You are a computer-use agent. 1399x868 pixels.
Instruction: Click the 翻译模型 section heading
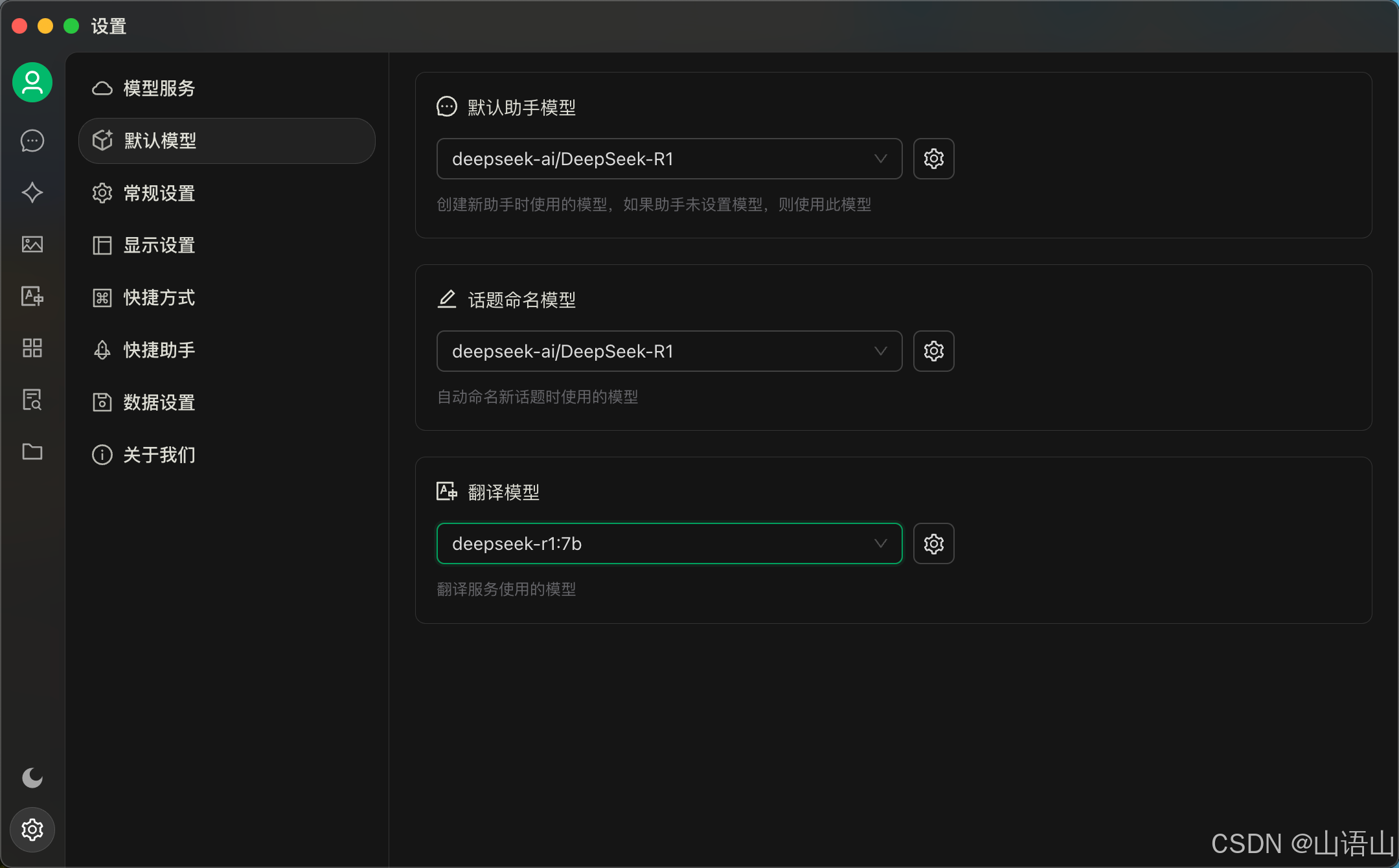point(503,492)
